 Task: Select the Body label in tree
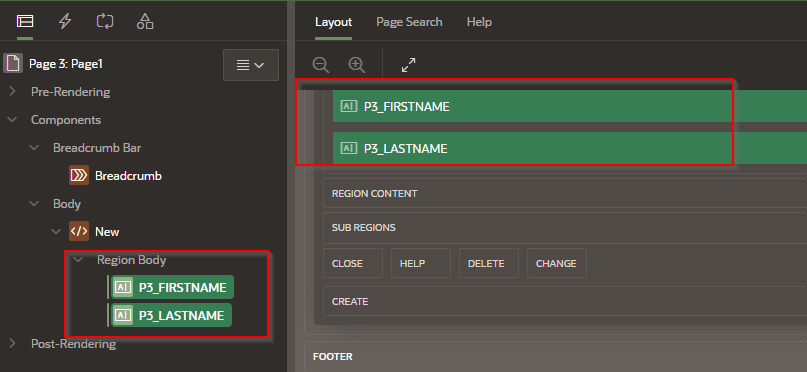[67, 204]
